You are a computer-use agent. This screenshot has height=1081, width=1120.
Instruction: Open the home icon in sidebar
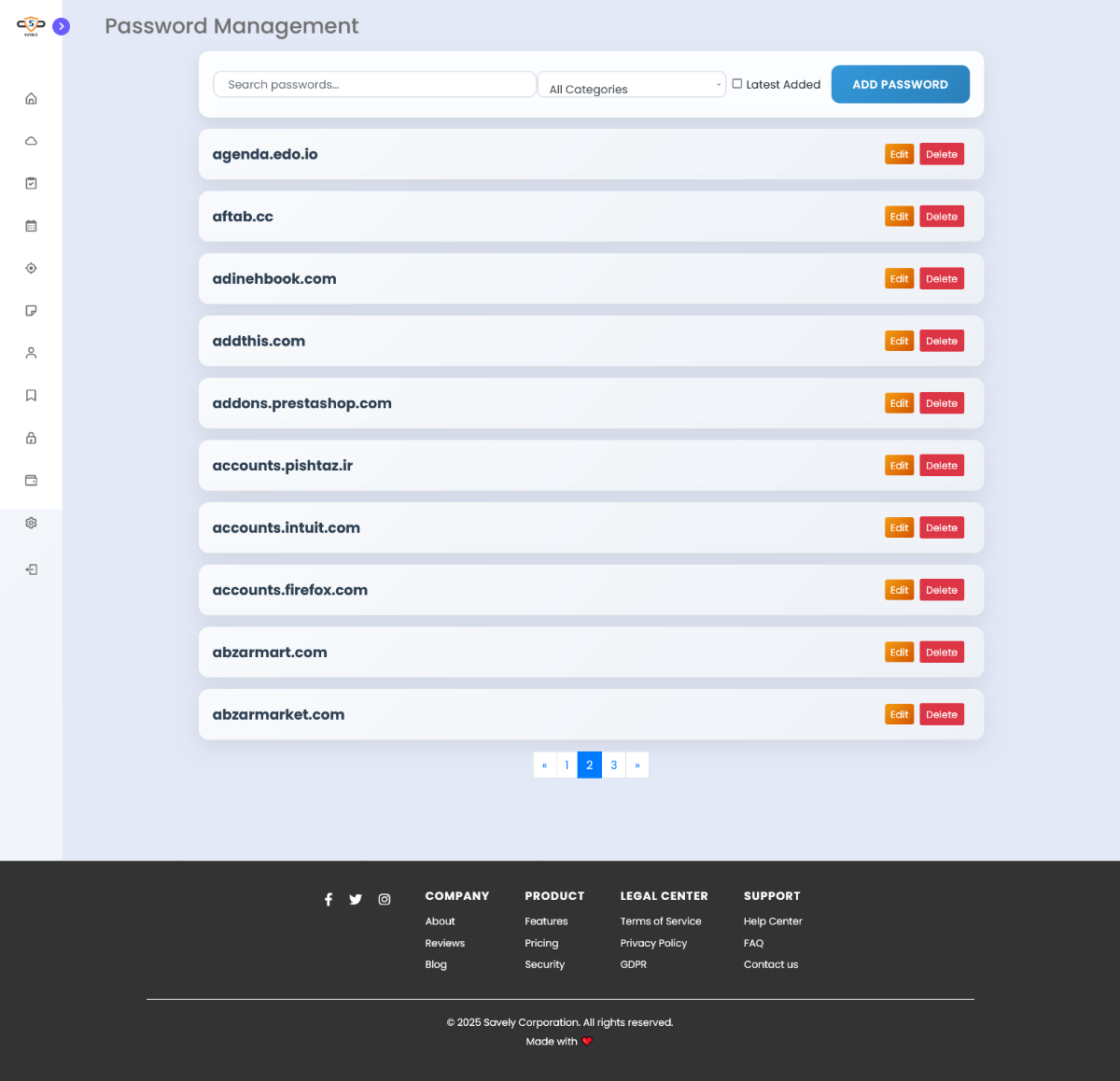pyautogui.click(x=31, y=99)
